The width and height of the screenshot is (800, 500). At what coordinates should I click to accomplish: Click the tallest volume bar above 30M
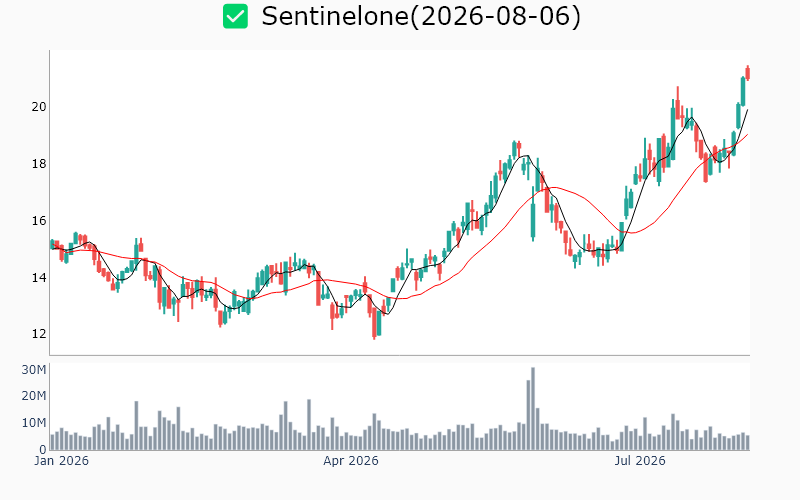coord(533,409)
